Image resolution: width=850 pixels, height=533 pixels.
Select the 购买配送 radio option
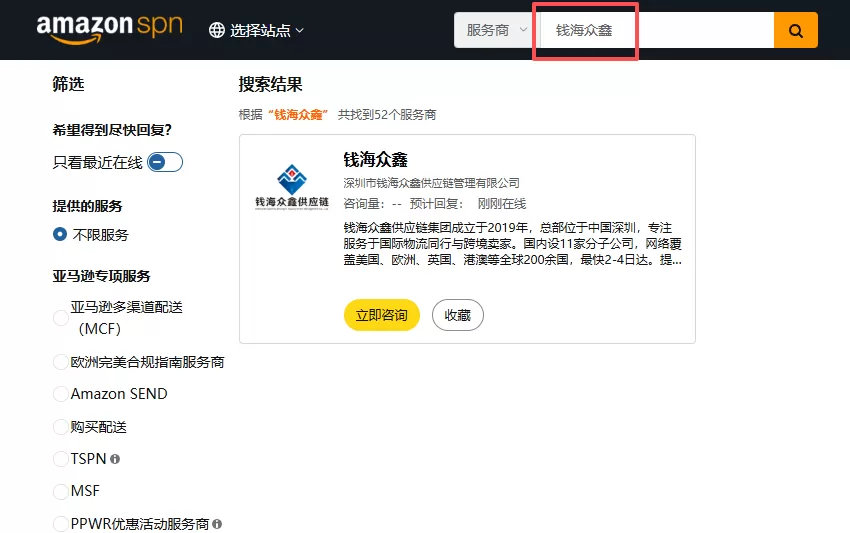coord(61,427)
